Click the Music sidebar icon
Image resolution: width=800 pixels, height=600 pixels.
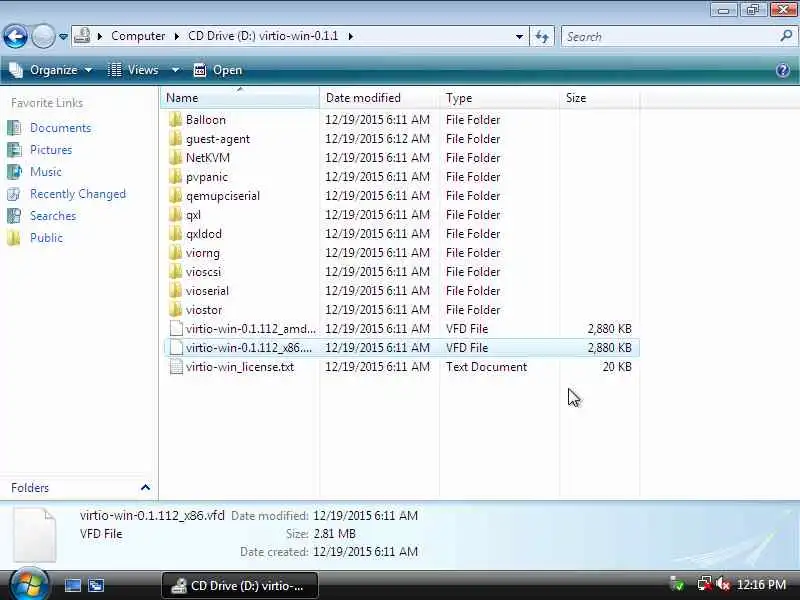[x=14, y=171]
